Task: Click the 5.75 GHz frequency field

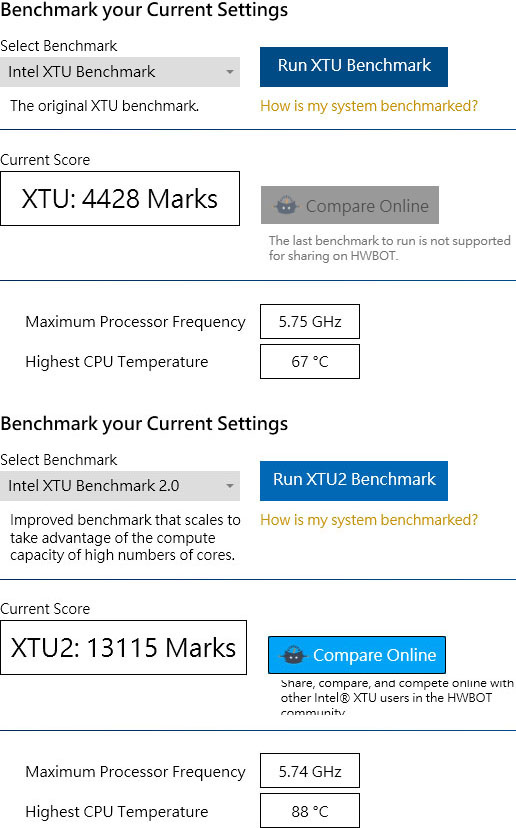Action: 309,321
